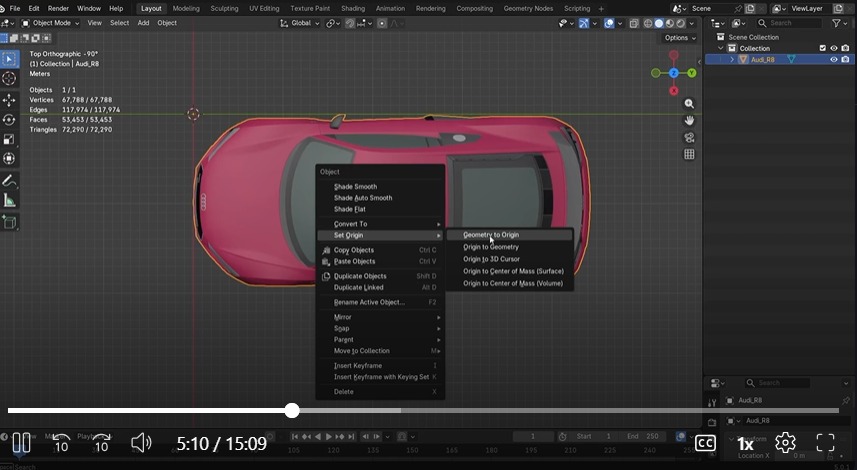Collapse Collection in outliner
Screen dimensions: 857x470
721,48
